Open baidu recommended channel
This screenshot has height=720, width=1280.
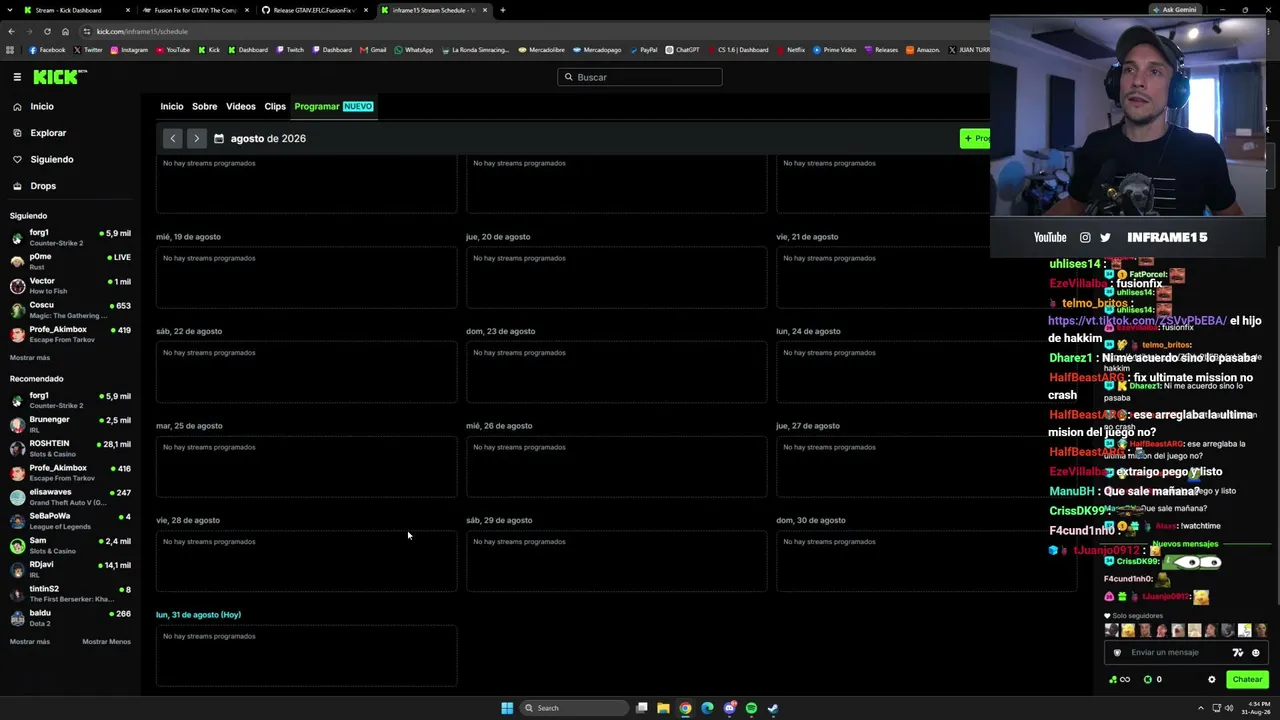click(70, 618)
